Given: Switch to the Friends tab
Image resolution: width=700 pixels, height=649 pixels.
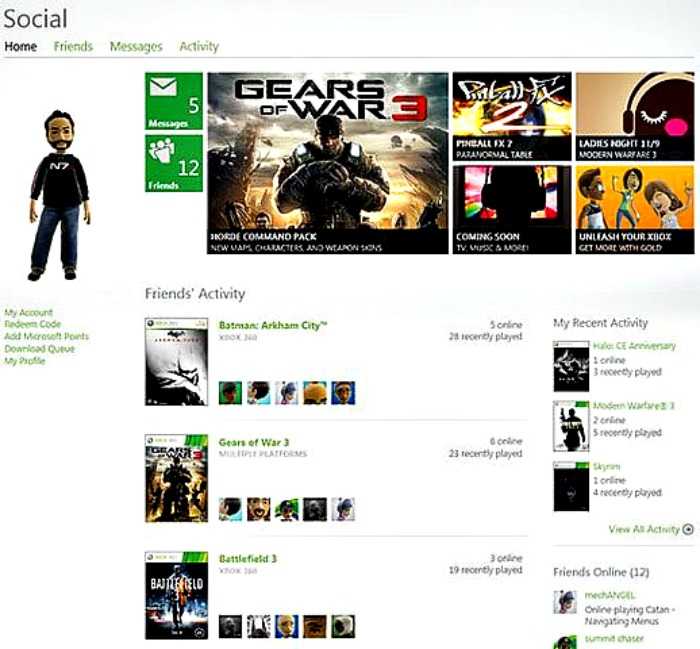Looking at the screenshot, I should tap(73, 46).
